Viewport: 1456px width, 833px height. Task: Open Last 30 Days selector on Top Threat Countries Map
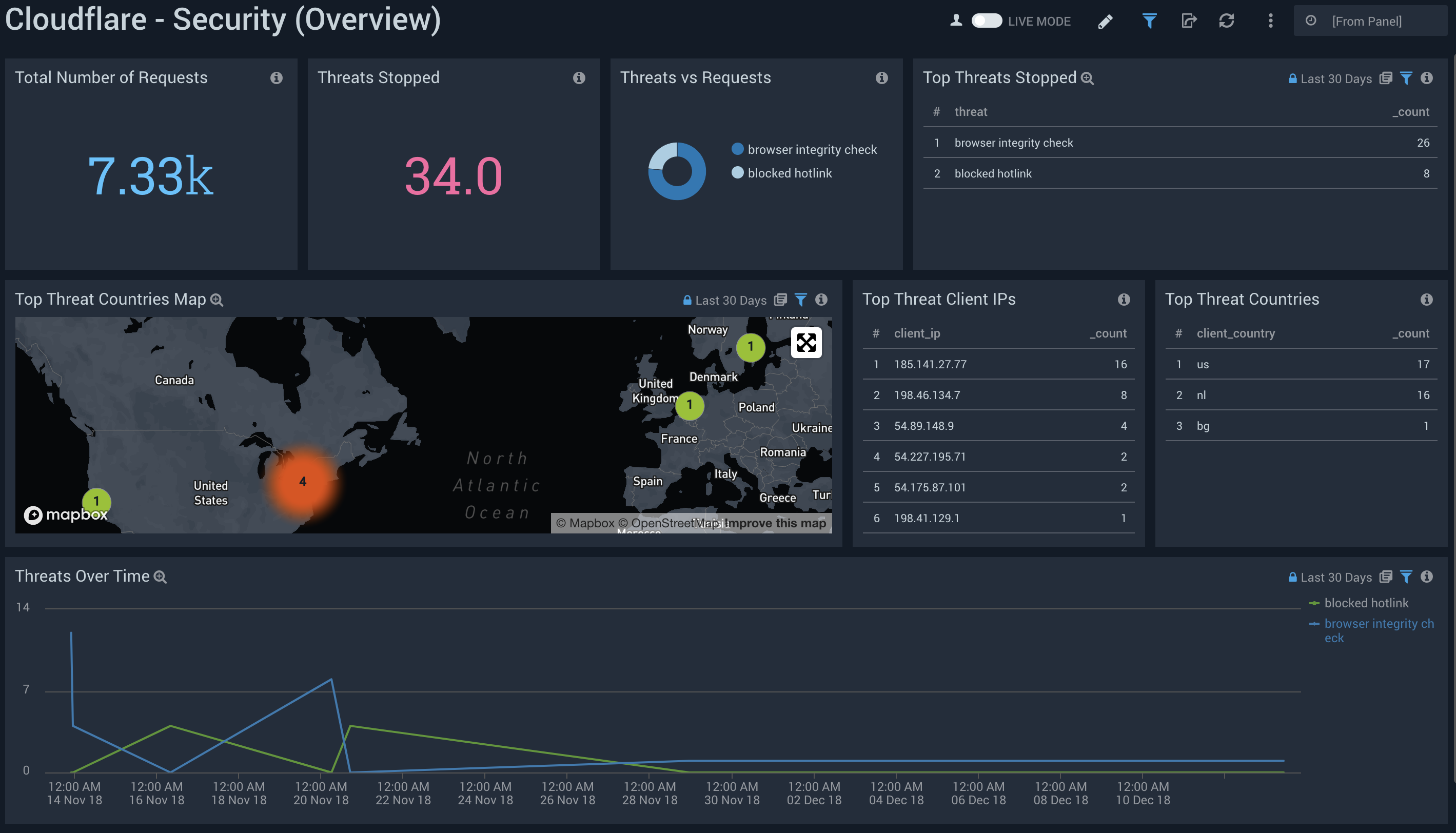click(x=730, y=300)
